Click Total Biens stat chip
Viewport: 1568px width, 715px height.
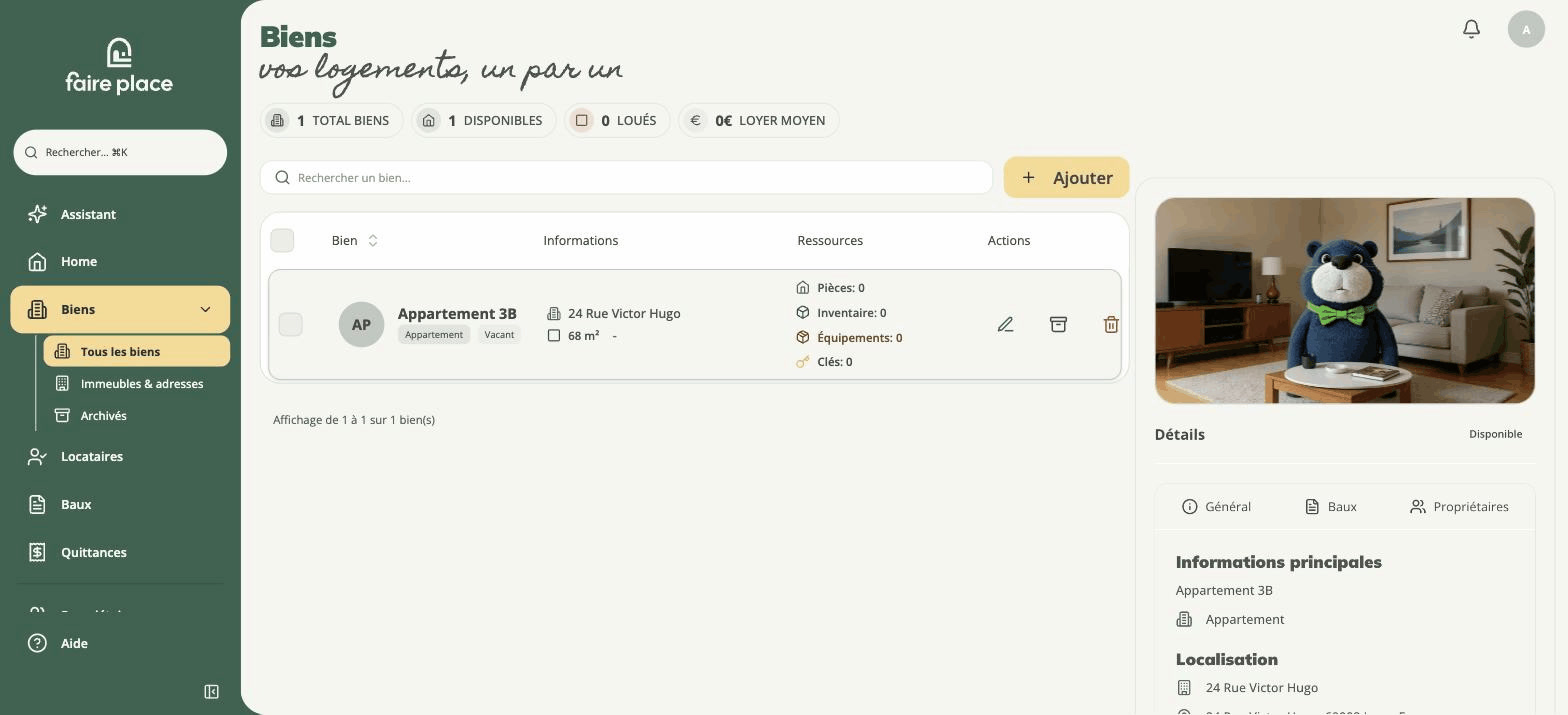[331, 120]
